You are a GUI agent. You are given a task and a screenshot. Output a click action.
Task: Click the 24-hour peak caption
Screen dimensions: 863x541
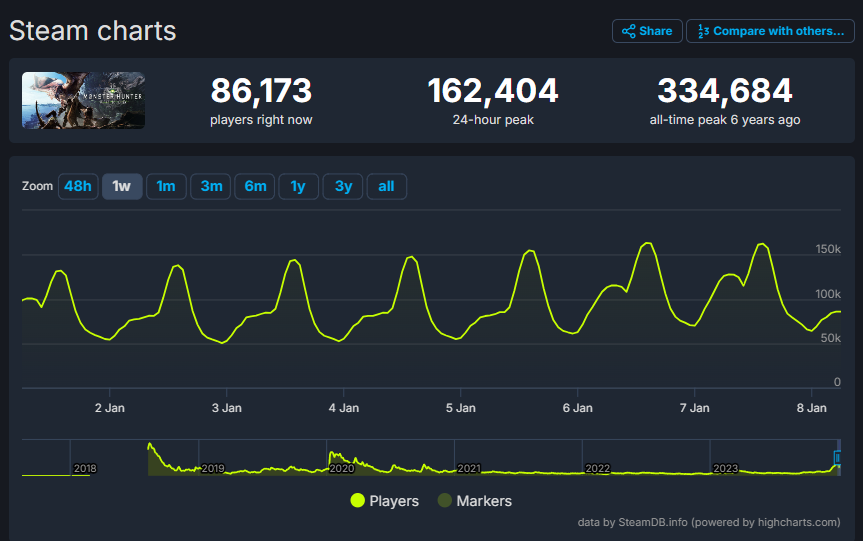tap(493, 119)
